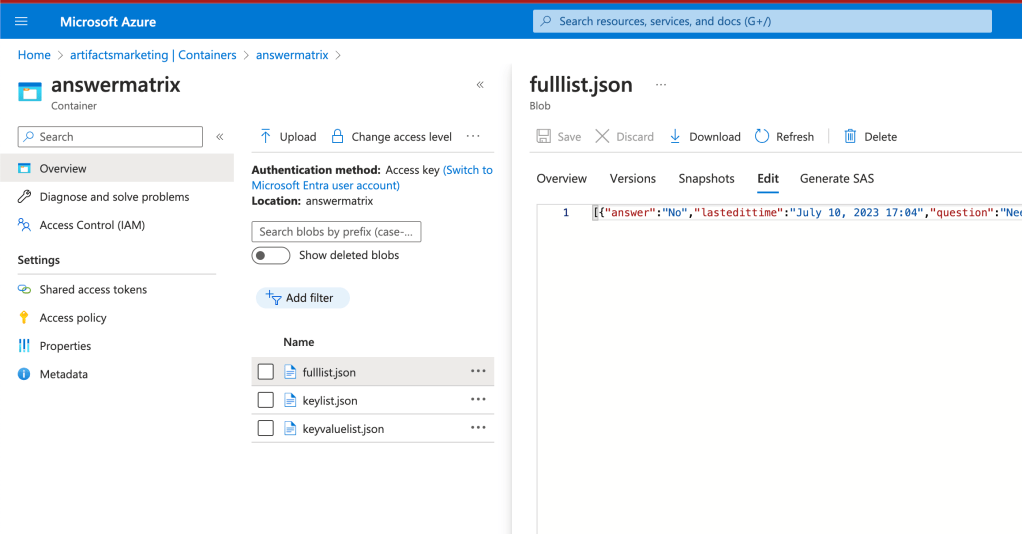Collapse the sidebar menu chevron
Screen dimensions: 1022x534
(x=220, y=137)
